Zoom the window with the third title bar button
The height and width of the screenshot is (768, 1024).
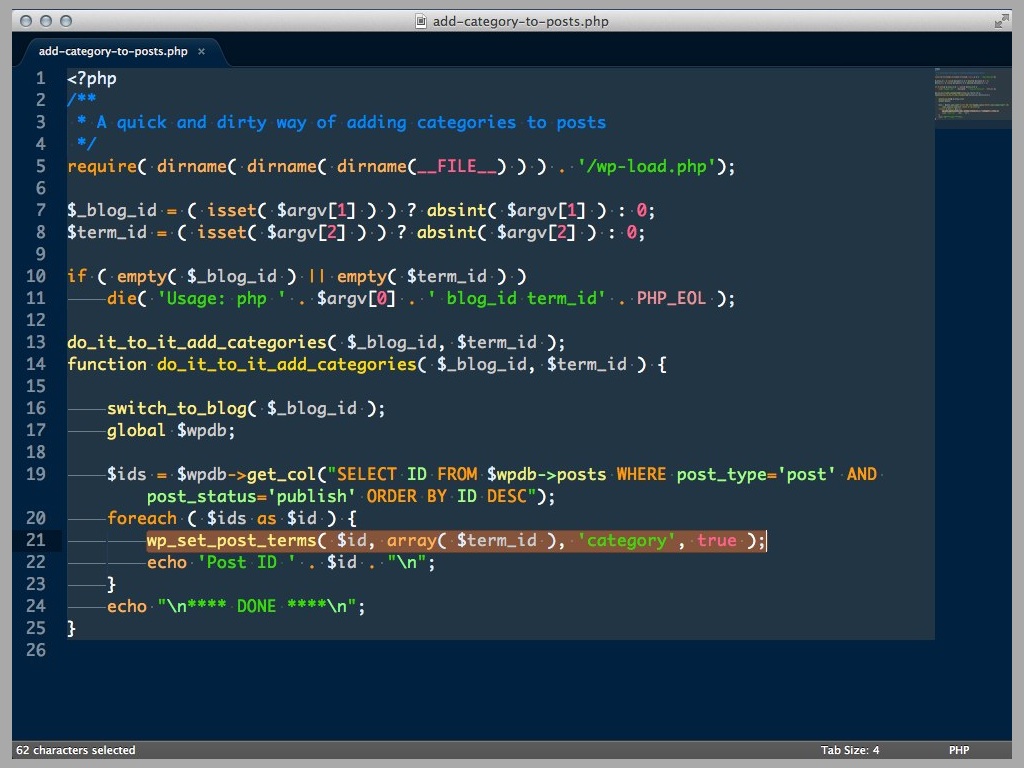tap(66, 21)
